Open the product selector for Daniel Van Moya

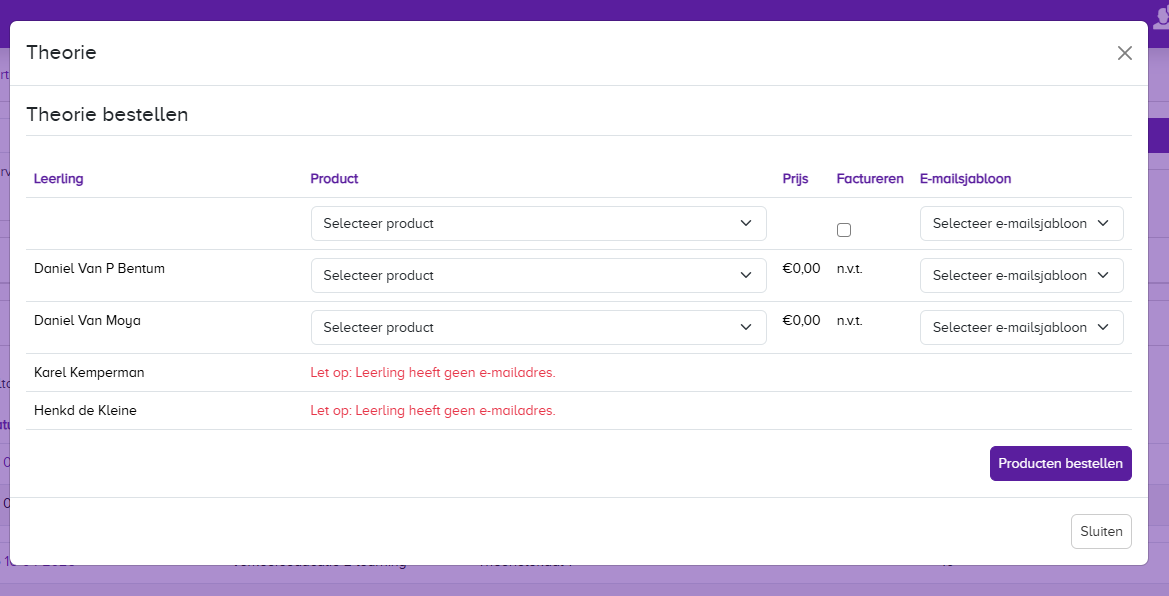pos(538,328)
